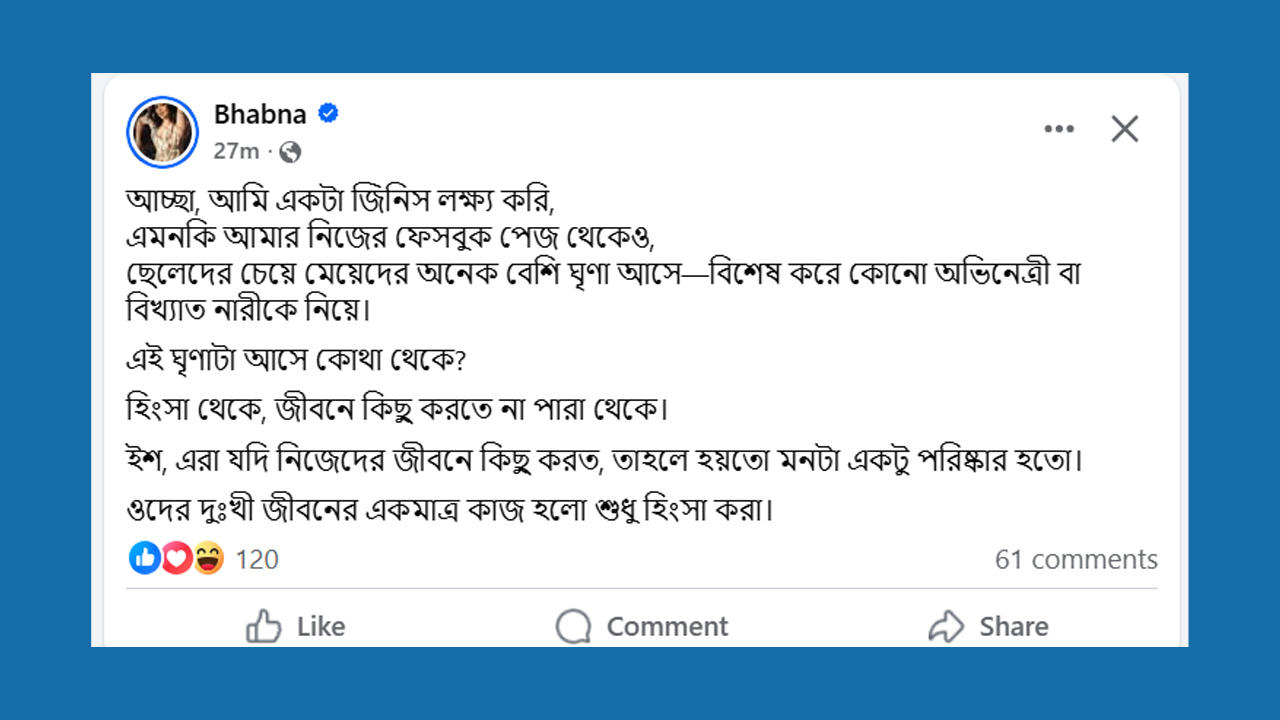
Task: Select the Like button label
Action: 321,627
